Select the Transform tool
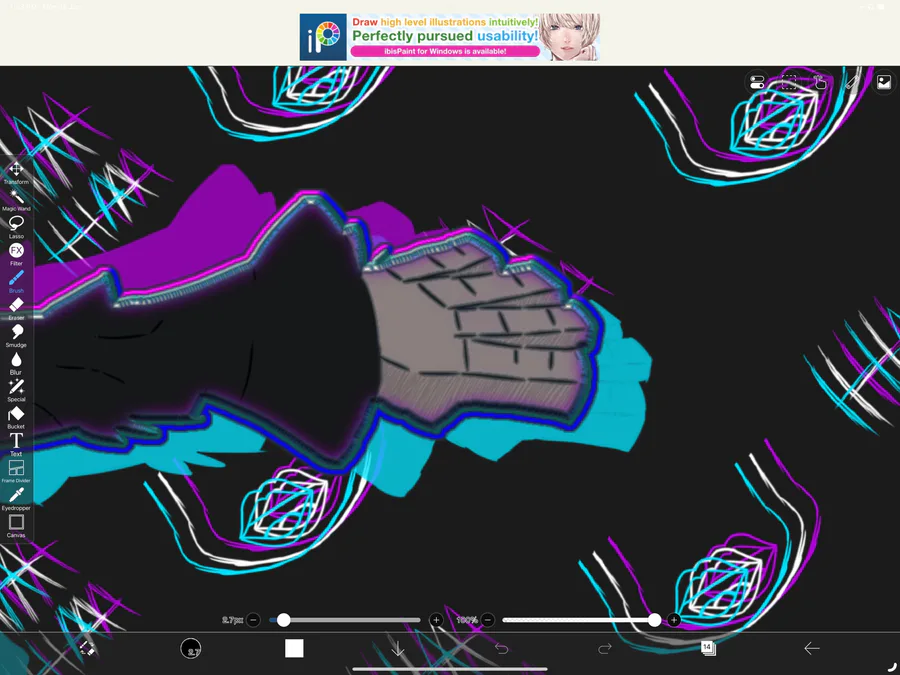The height and width of the screenshot is (675, 900). click(16, 173)
